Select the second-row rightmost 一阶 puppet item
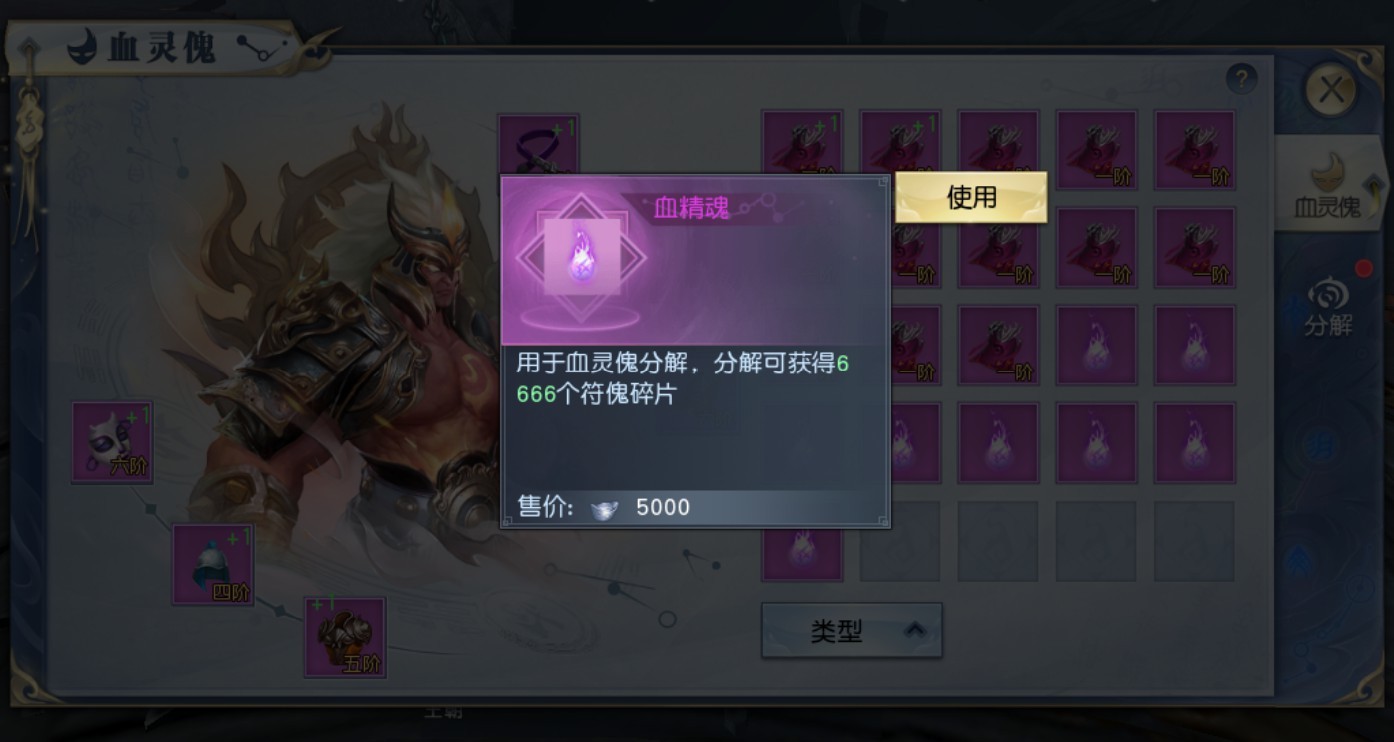The height and width of the screenshot is (742, 1394). [1194, 247]
